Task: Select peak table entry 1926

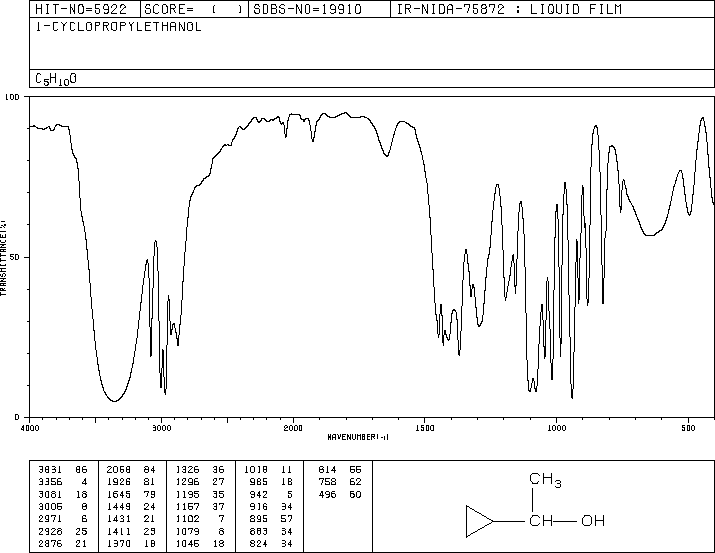Action: (x=131, y=482)
